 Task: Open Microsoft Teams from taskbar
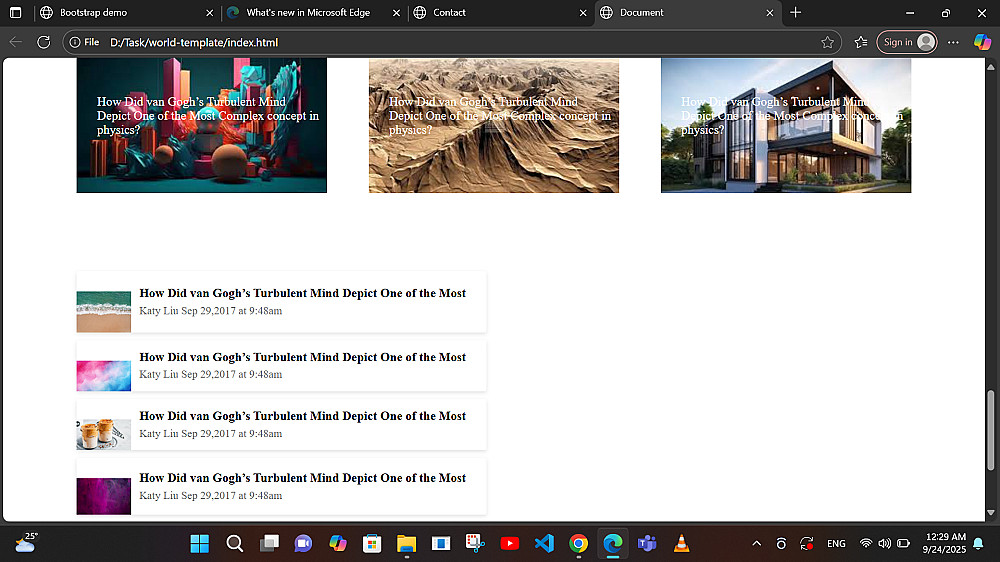647,544
